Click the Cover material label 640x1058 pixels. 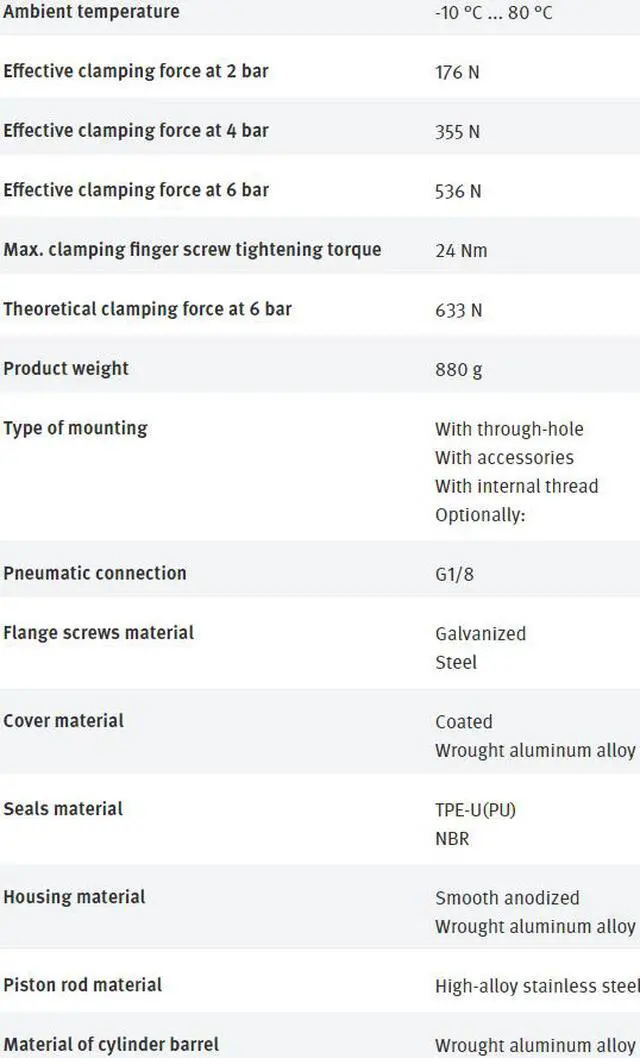point(64,721)
